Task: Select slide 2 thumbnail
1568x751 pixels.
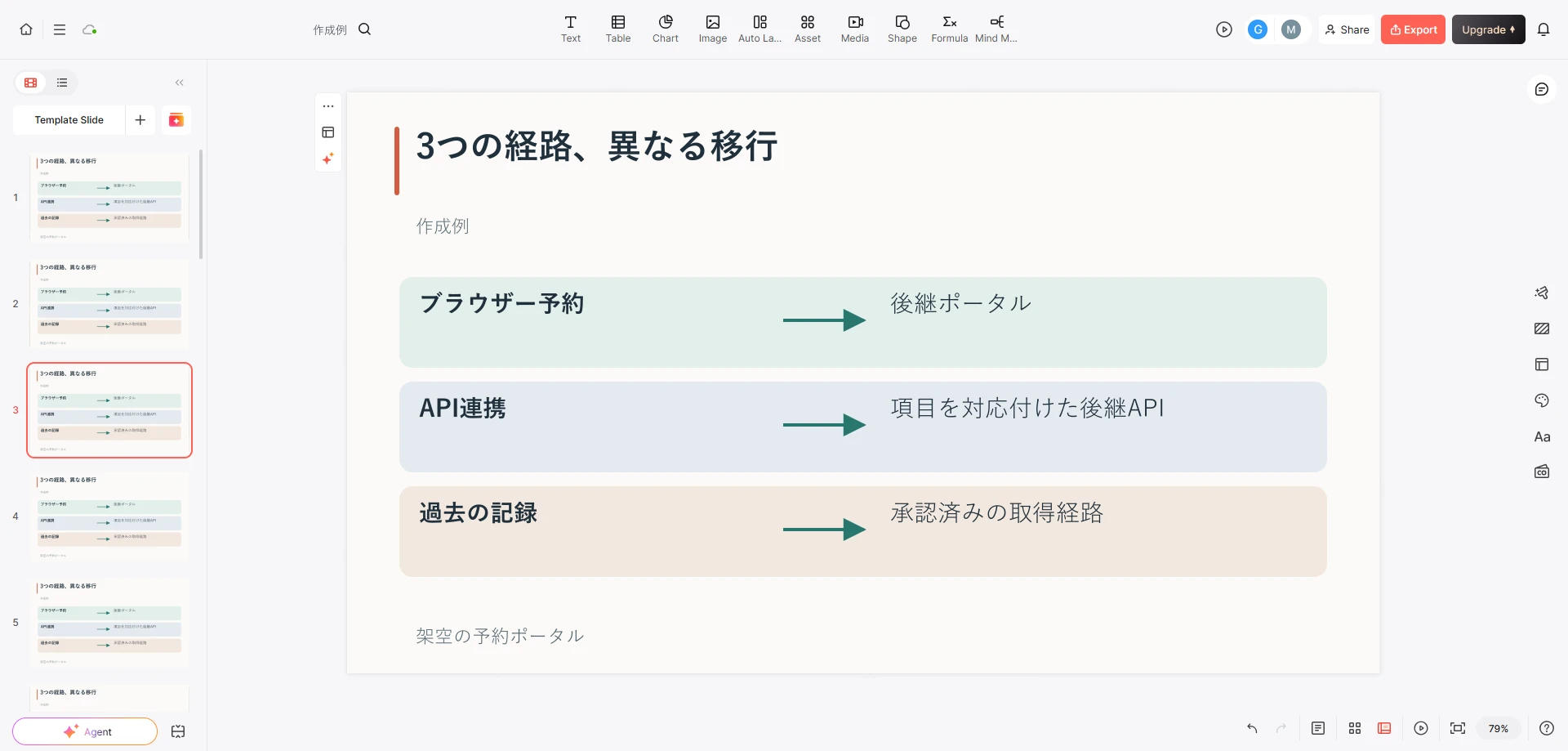Action: tap(109, 304)
